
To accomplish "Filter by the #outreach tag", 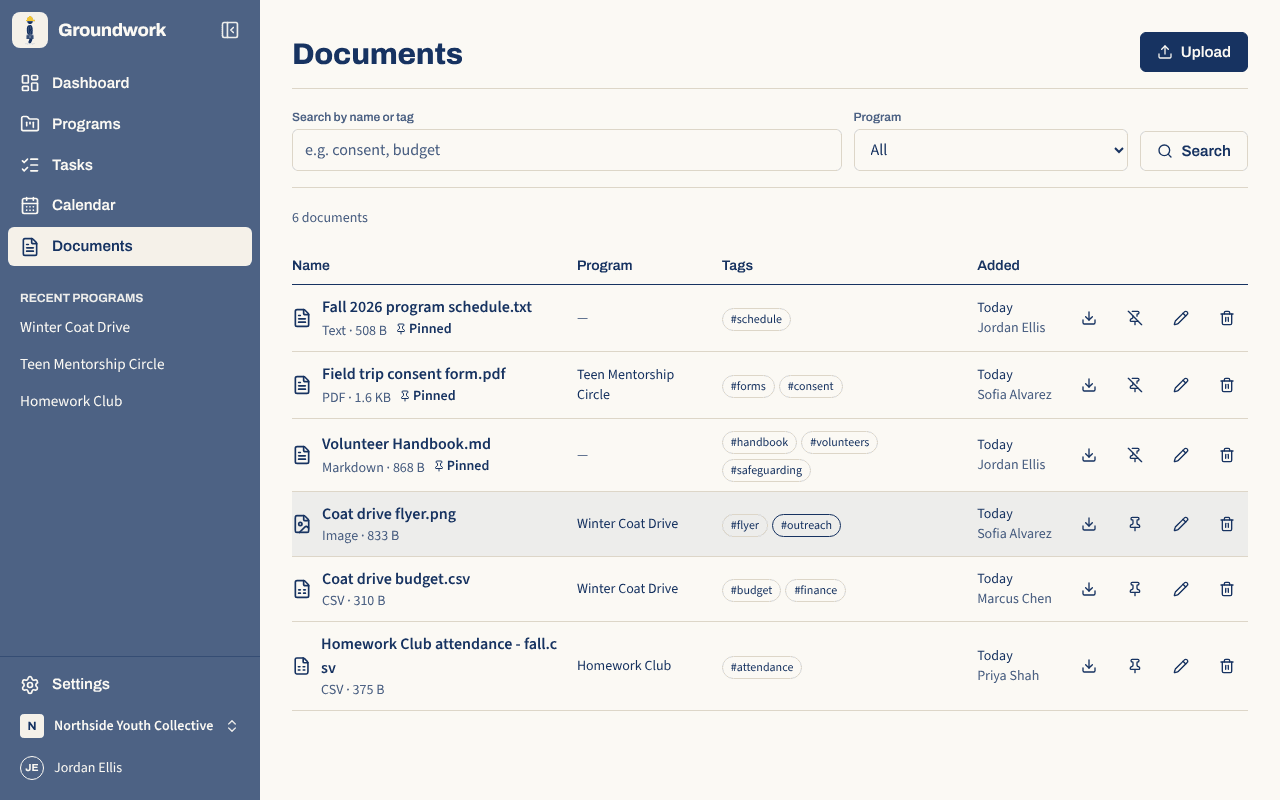I will (x=806, y=525).
